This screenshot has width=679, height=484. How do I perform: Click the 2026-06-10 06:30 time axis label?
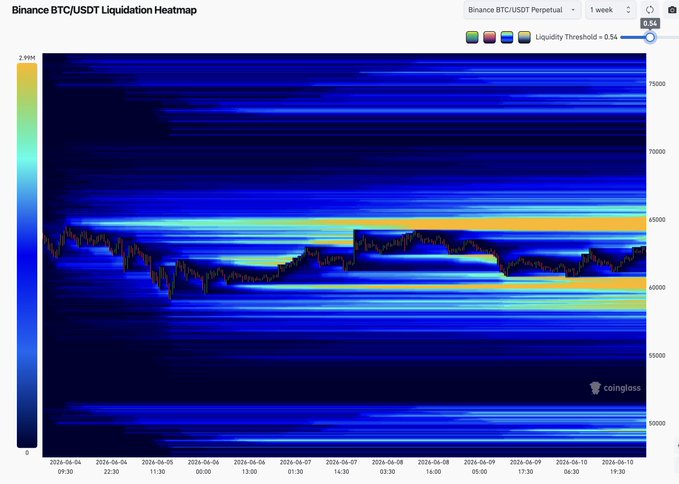click(572, 467)
